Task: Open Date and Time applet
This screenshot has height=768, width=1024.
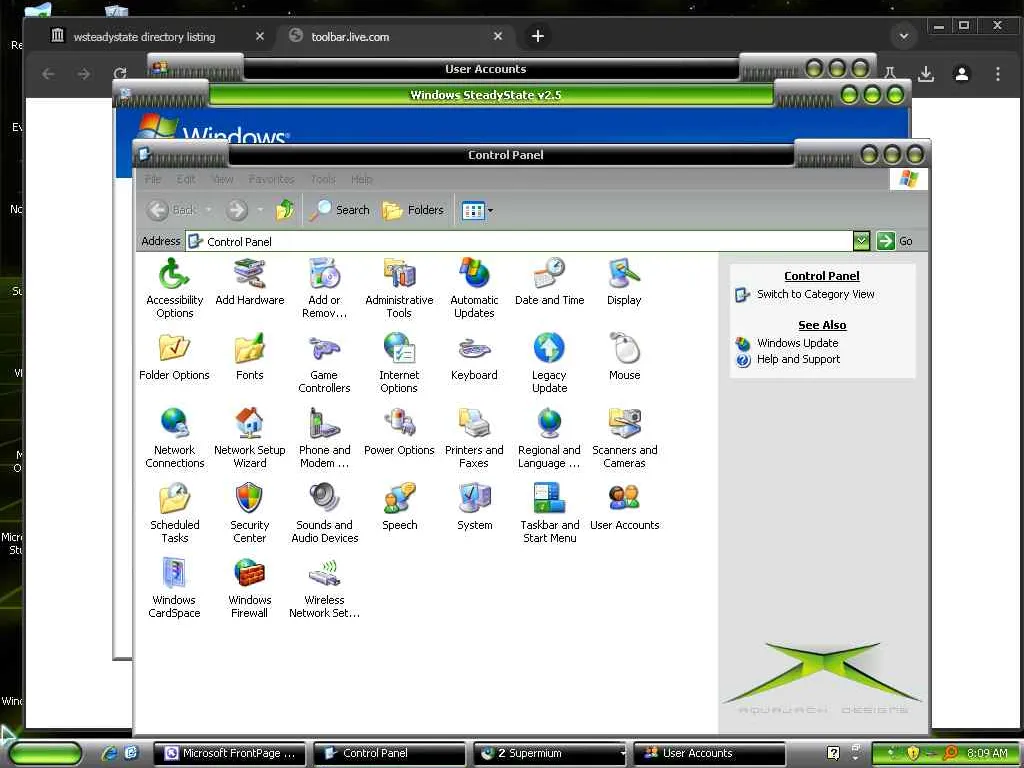Action: tap(549, 282)
